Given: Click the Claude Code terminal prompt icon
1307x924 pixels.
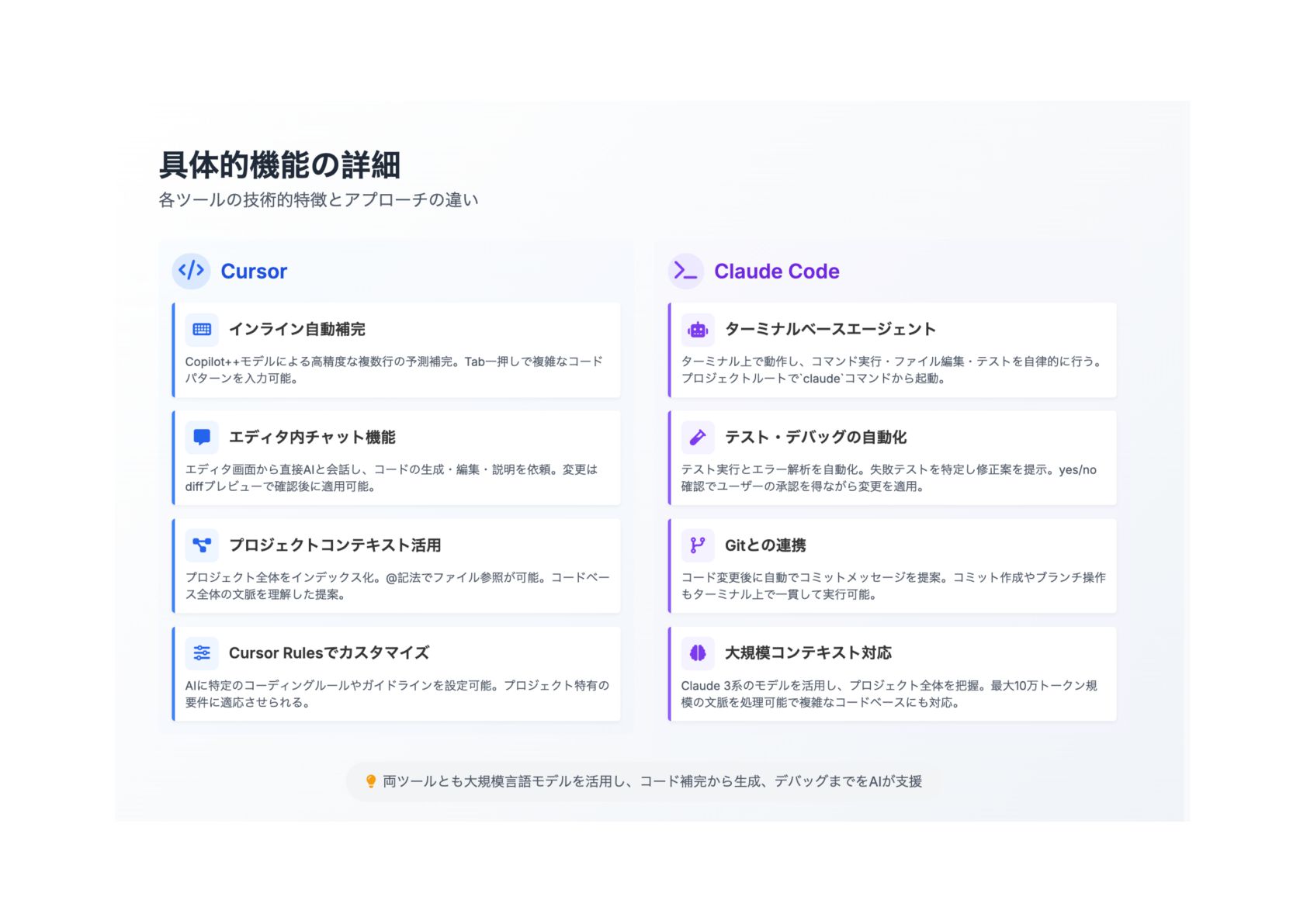Looking at the screenshot, I should (x=686, y=271).
